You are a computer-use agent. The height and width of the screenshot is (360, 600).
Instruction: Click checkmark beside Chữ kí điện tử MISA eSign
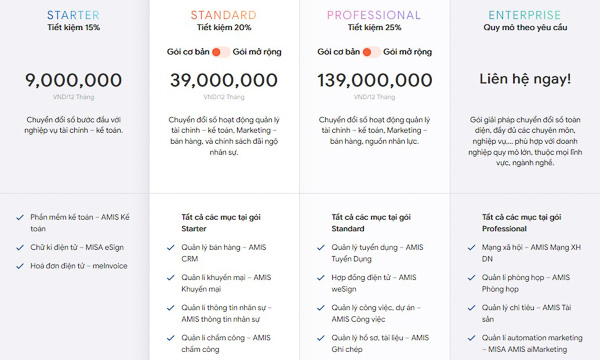pos(20,248)
